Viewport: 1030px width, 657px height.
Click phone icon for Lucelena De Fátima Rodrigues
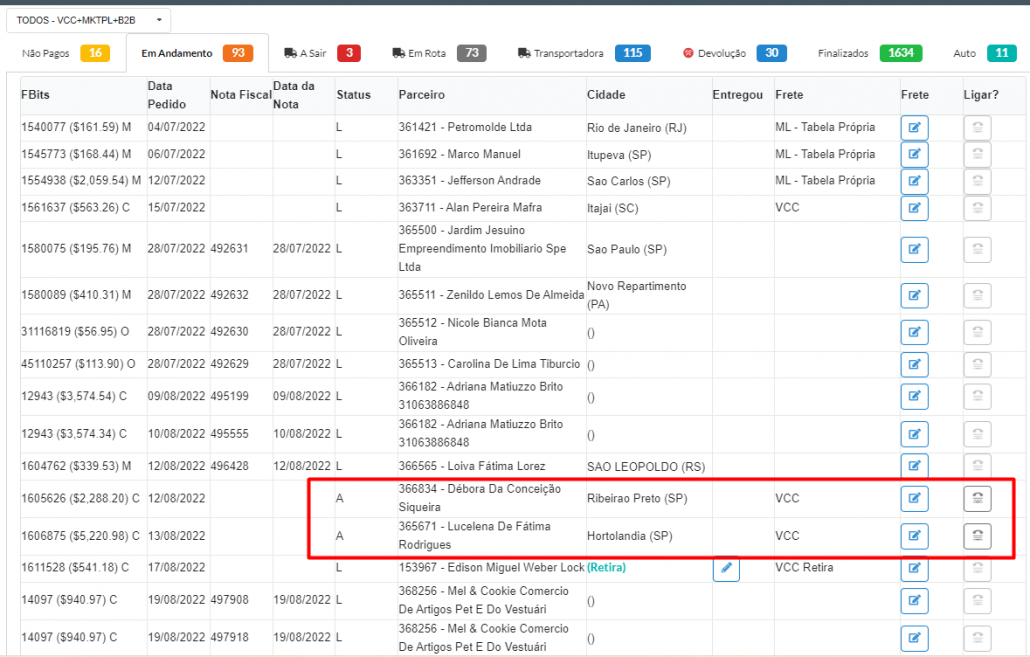click(977, 537)
